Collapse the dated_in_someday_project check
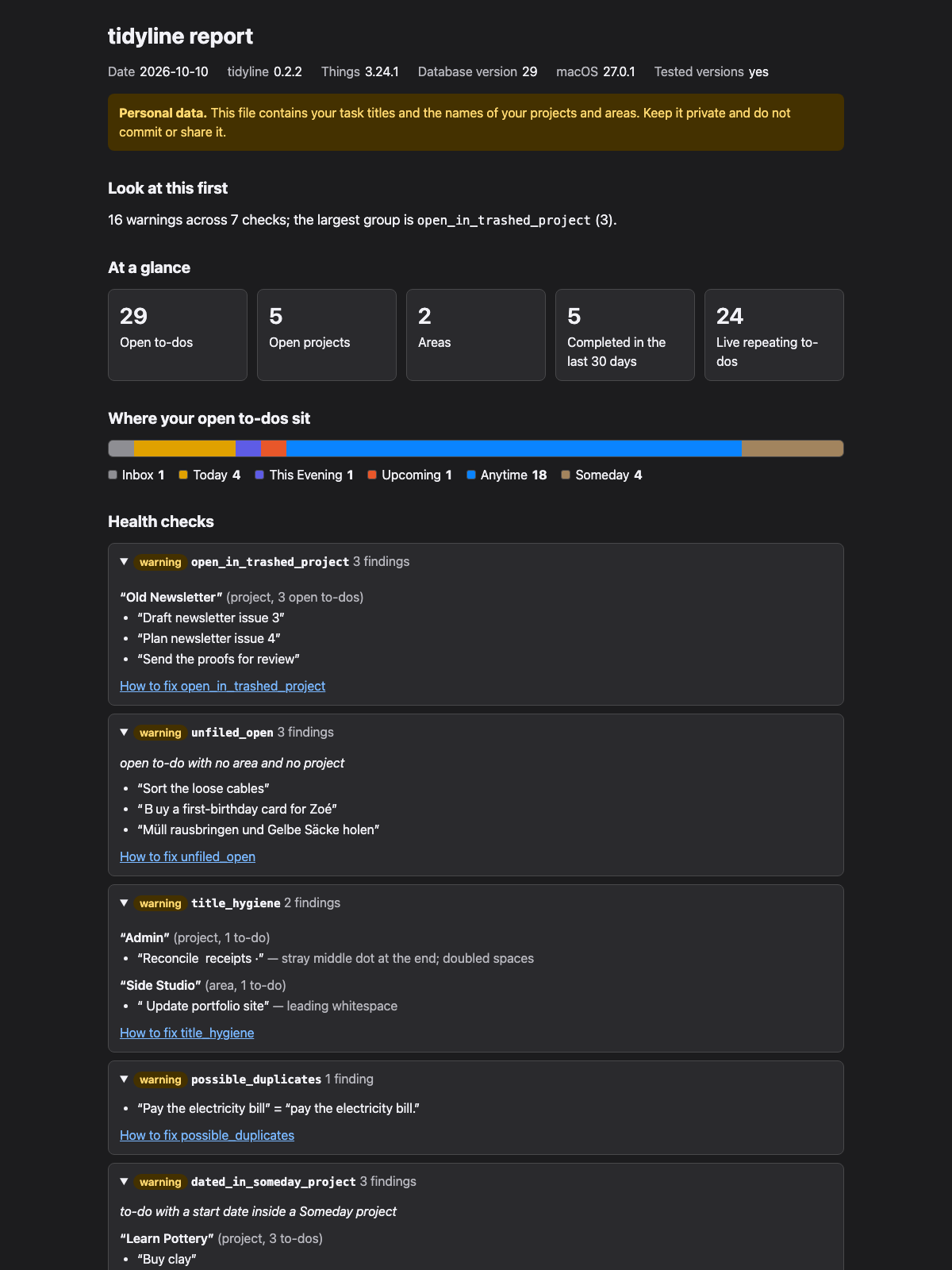Viewport: 952px width, 1270px height. tap(124, 1182)
